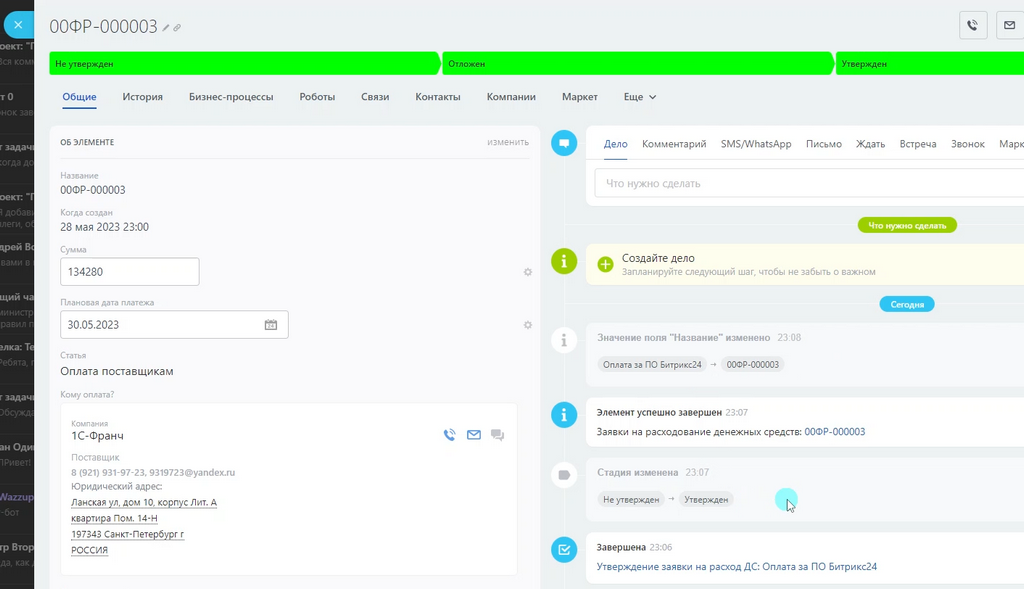Viewport: 1024px width, 589px height.
Task: Select the 'Отложен' stage
Action: [638, 63]
